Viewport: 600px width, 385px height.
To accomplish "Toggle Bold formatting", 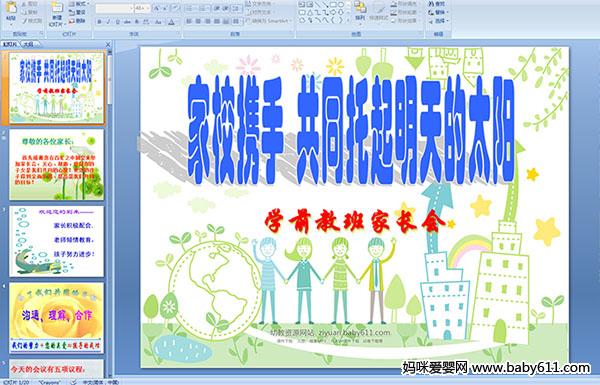I will tap(99, 22).
